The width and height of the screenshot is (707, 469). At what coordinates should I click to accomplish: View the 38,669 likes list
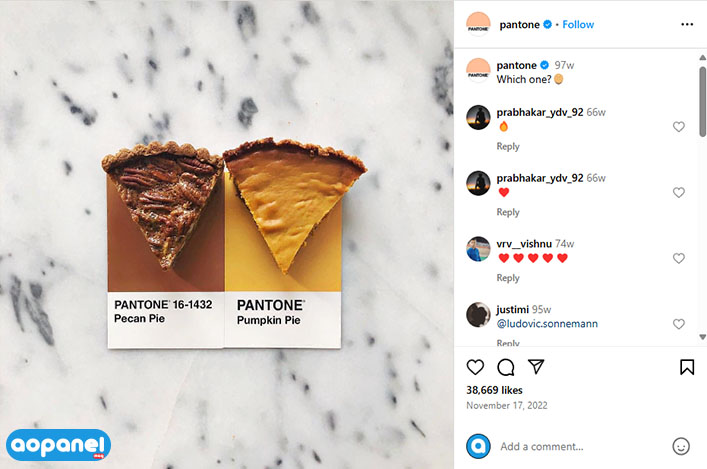494,390
